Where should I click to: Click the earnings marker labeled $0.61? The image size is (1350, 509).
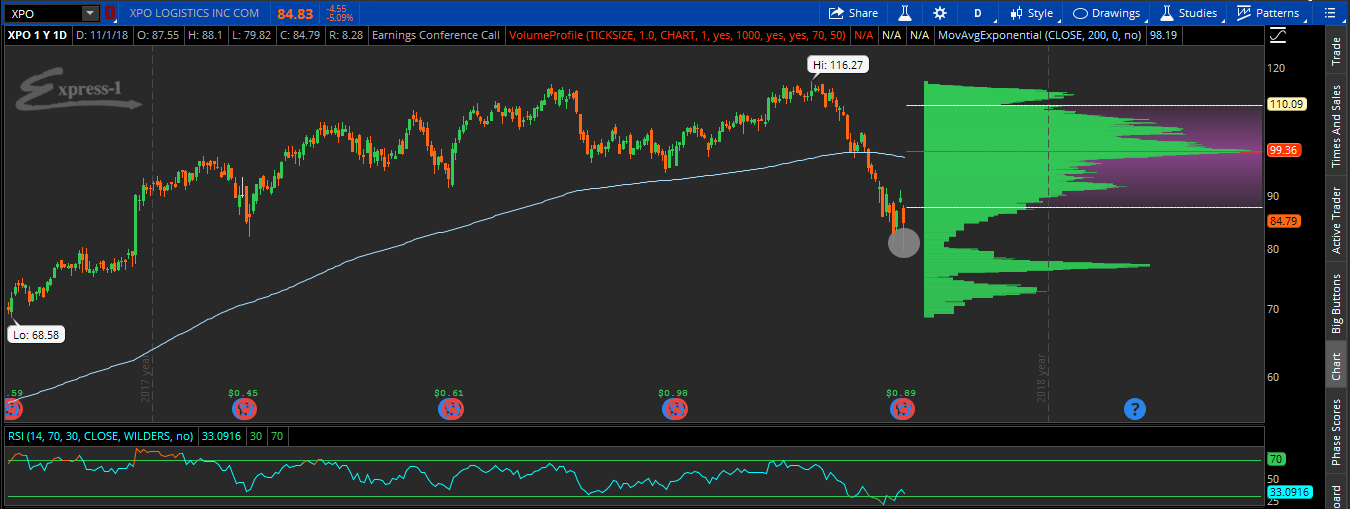[450, 408]
